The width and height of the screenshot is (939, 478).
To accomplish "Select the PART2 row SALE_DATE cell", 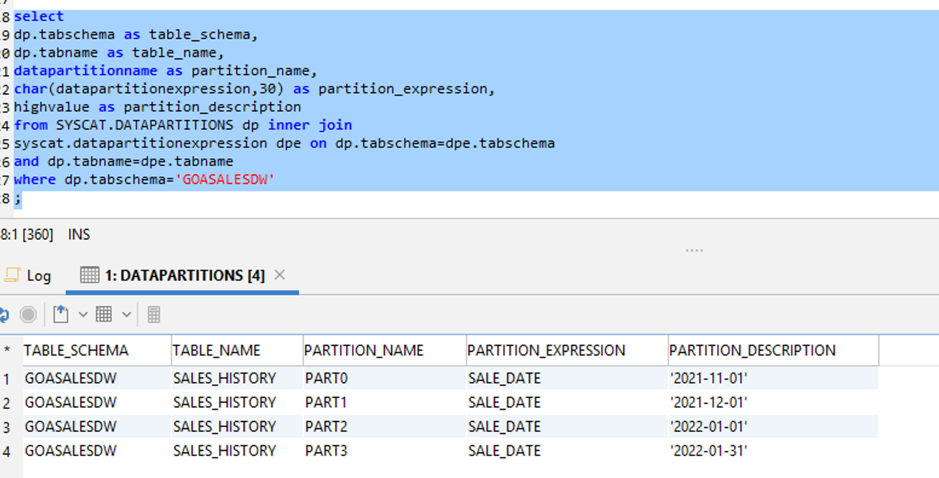I will pos(504,427).
